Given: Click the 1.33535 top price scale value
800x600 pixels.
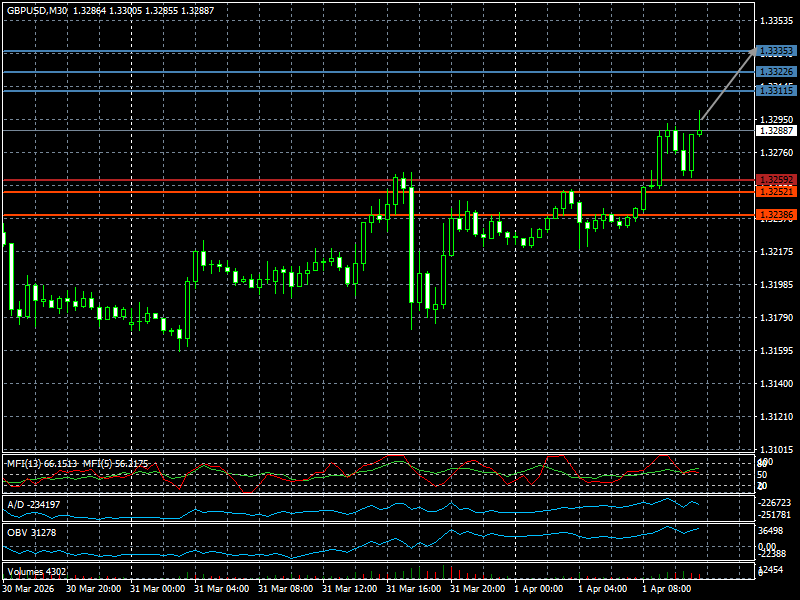Looking at the screenshot, I should [x=776, y=20].
